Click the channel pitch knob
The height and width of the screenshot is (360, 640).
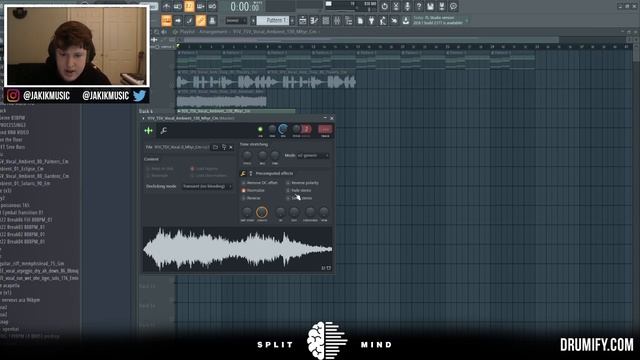[x=296, y=129]
